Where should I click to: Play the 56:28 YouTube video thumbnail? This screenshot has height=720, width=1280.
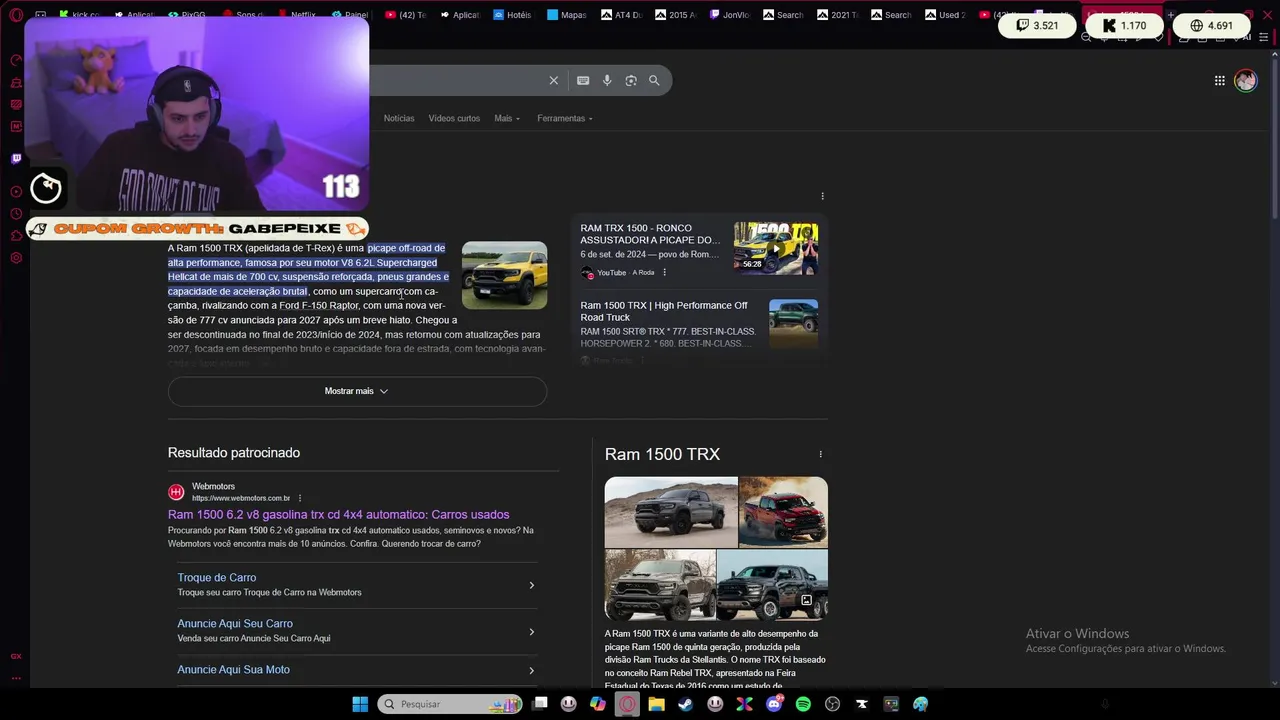tap(776, 248)
